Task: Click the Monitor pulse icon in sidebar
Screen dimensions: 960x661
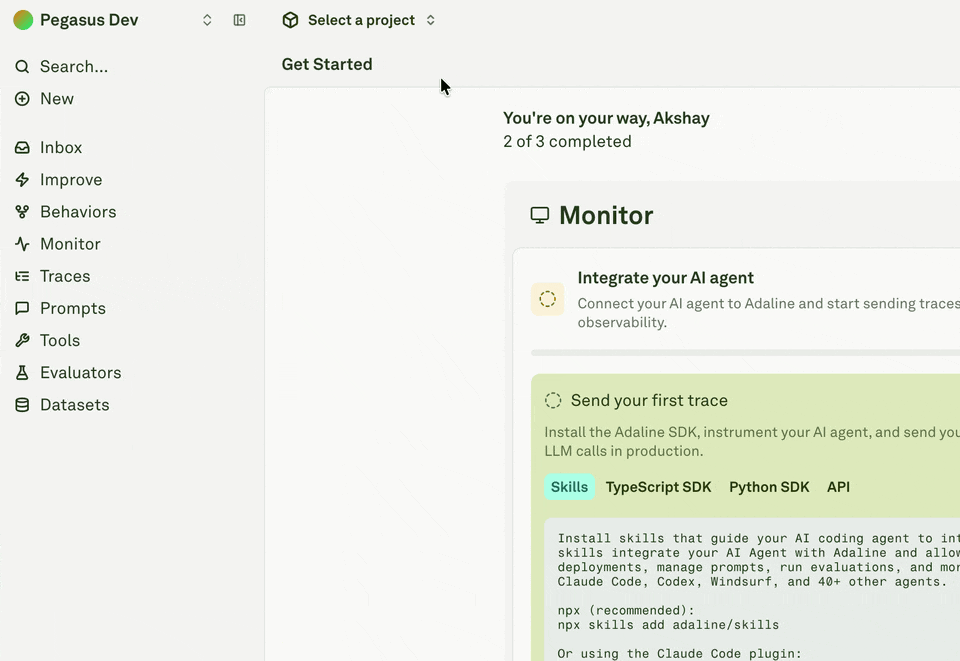Action: (x=22, y=244)
